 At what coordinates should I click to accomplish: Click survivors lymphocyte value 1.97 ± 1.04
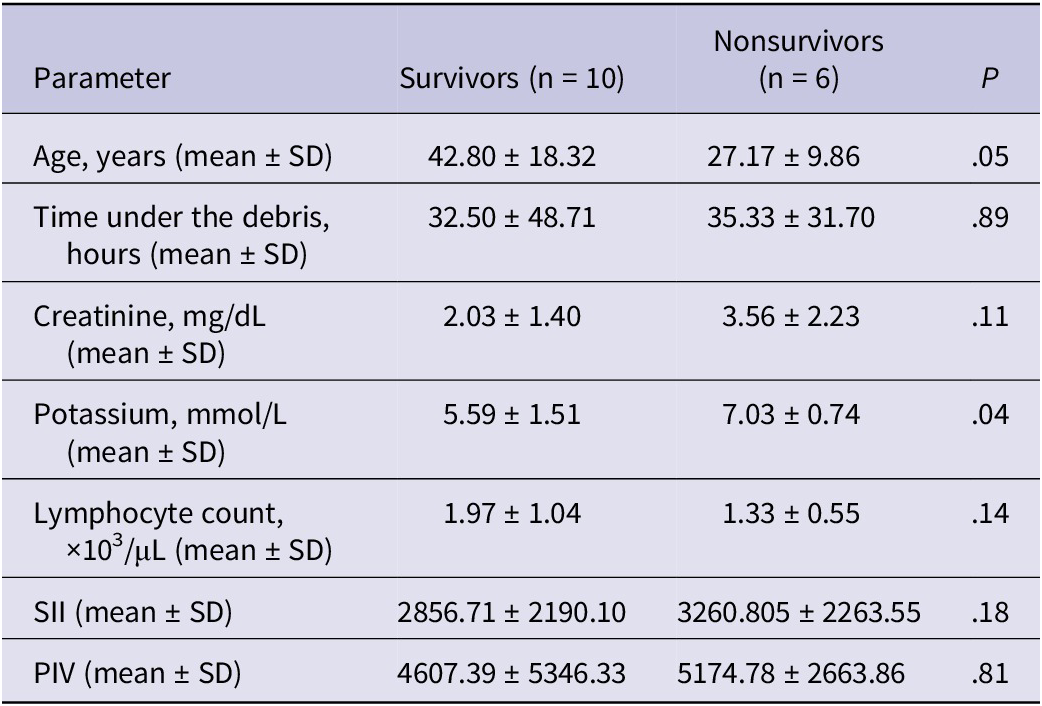511,515
